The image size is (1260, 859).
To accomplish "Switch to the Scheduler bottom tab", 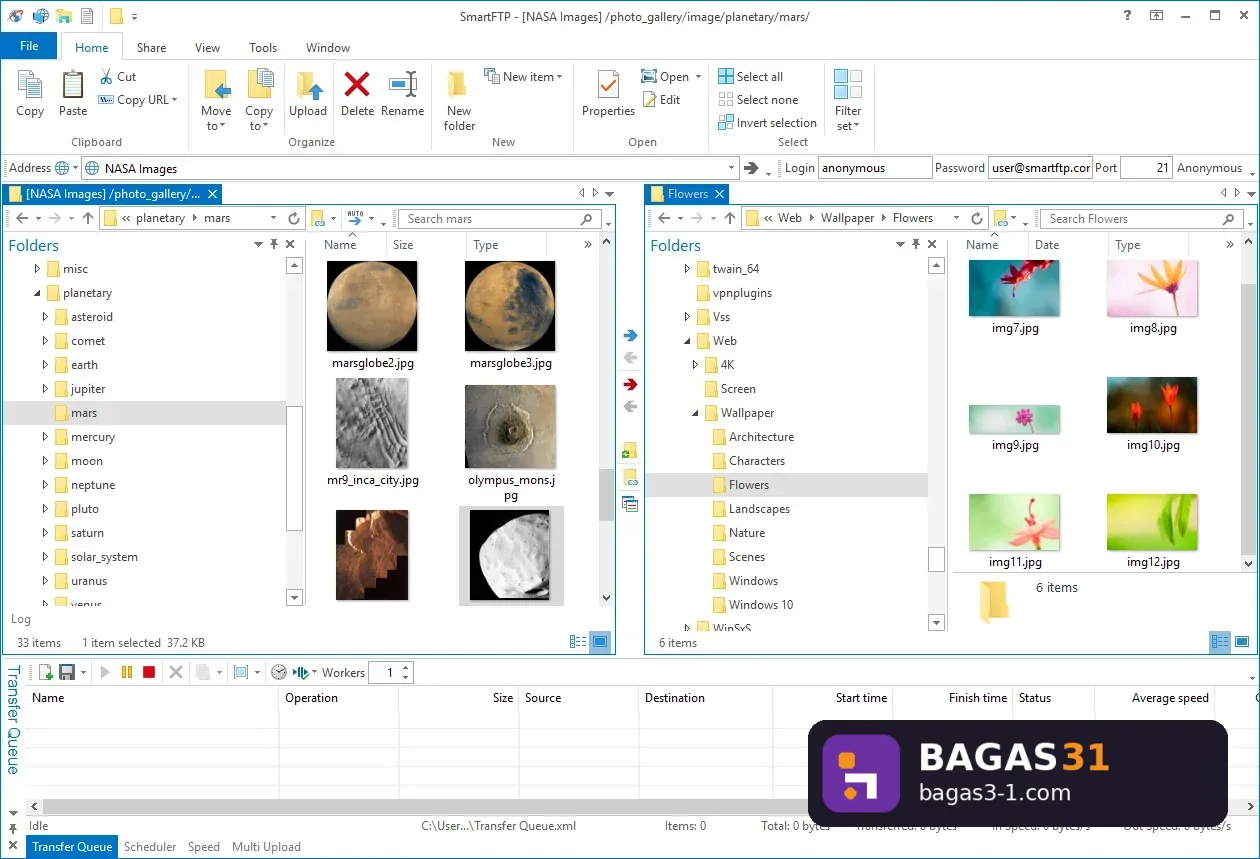I will [150, 847].
